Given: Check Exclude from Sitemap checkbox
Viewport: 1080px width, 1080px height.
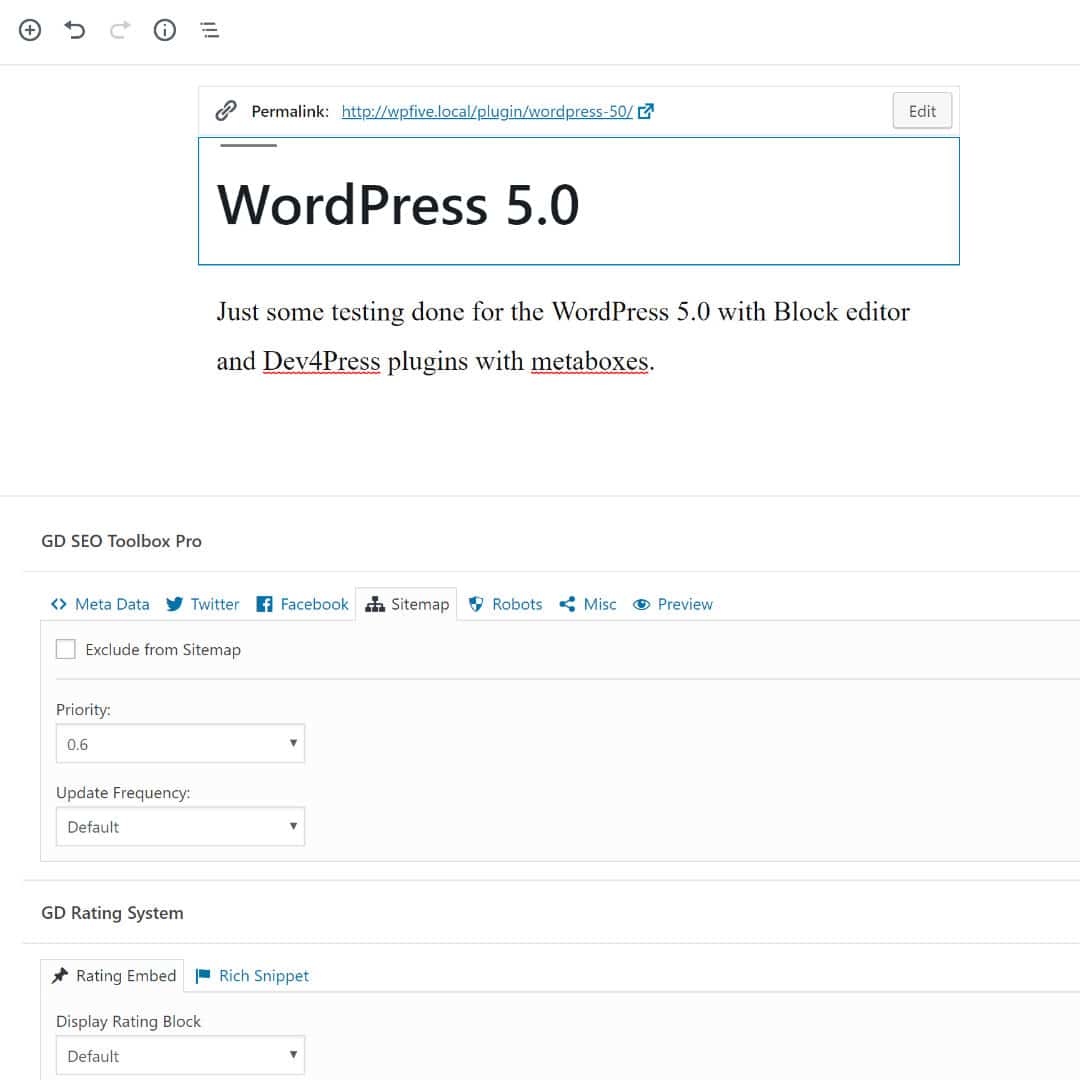Looking at the screenshot, I should pyautogui.click(x=65, y=649).
